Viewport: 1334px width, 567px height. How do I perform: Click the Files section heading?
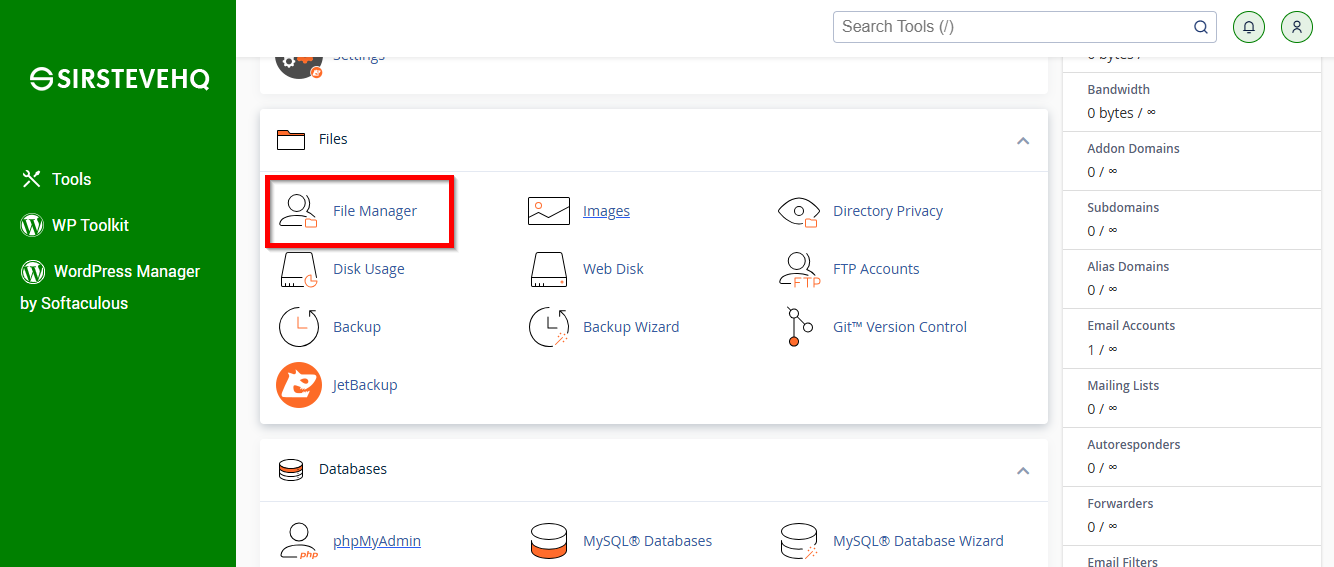tap(333, 139)
